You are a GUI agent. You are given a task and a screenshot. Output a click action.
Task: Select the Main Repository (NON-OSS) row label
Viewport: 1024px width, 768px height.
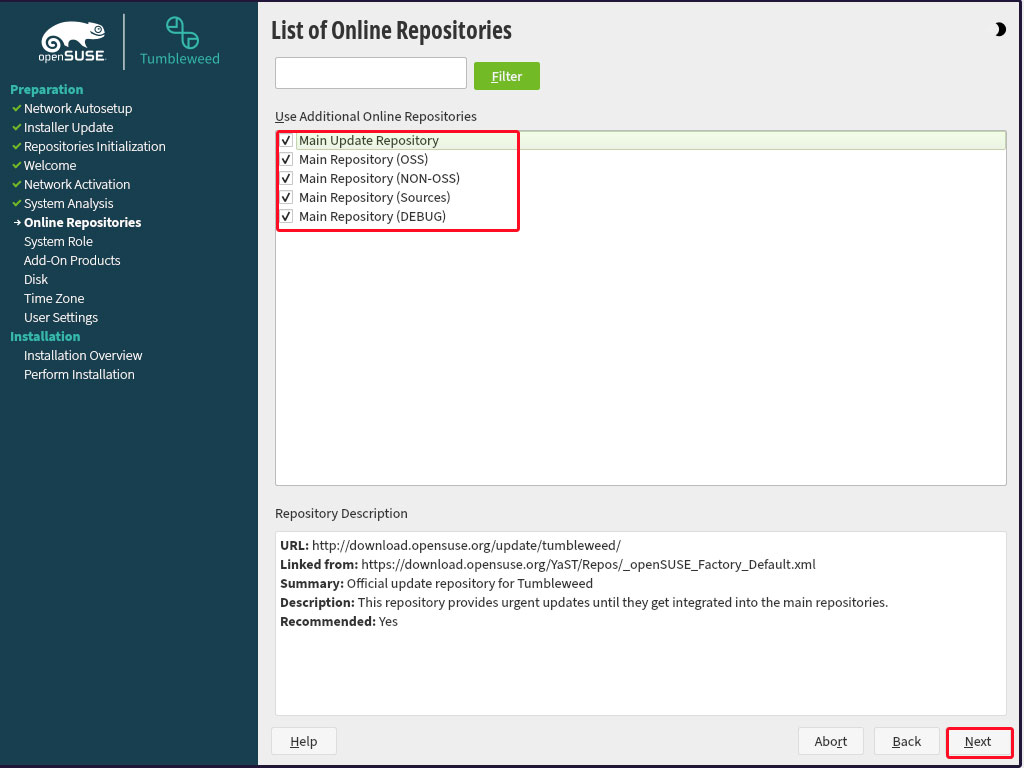click(x=379, y=178)
